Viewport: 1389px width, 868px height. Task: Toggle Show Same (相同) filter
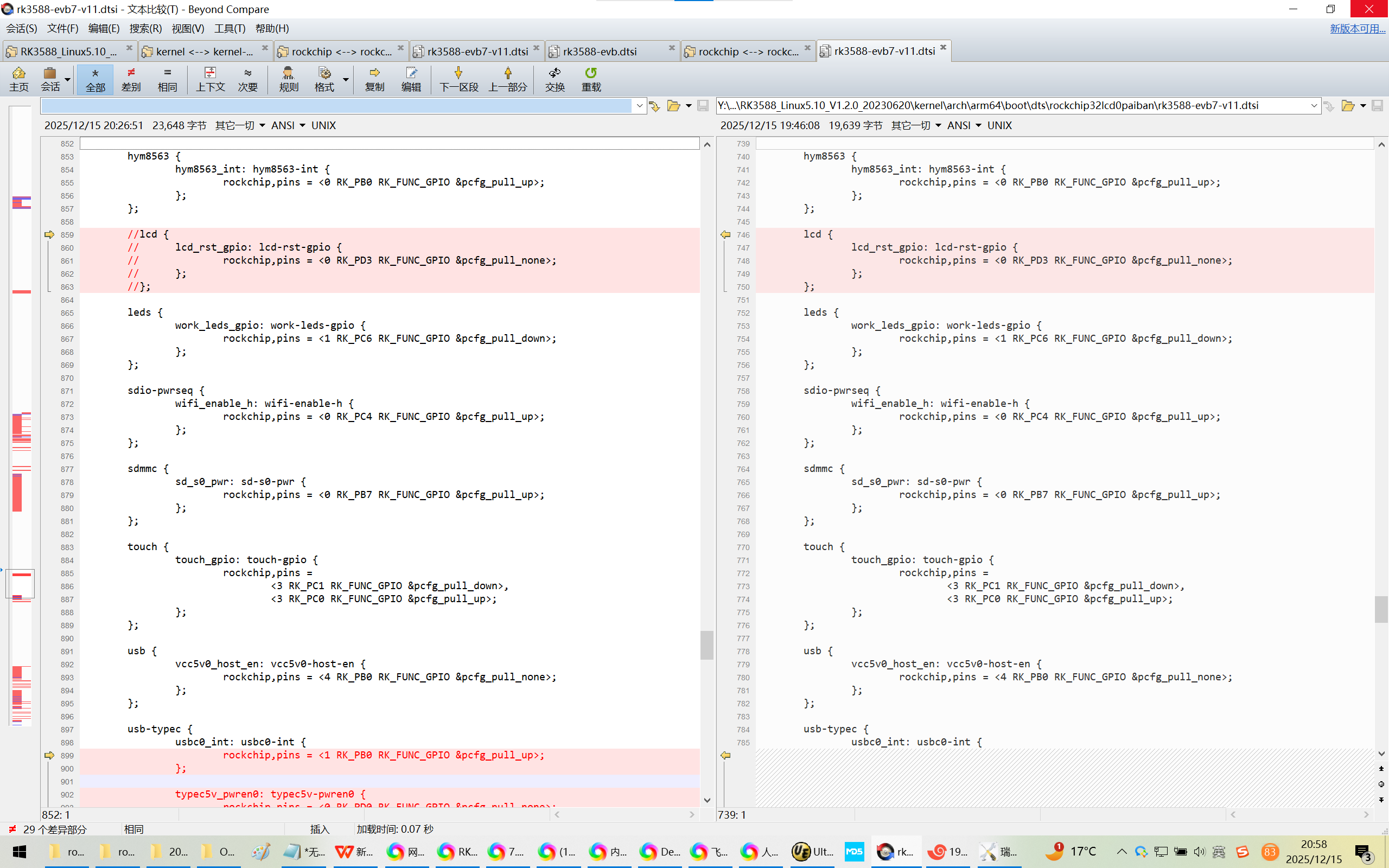coord(167,79)
